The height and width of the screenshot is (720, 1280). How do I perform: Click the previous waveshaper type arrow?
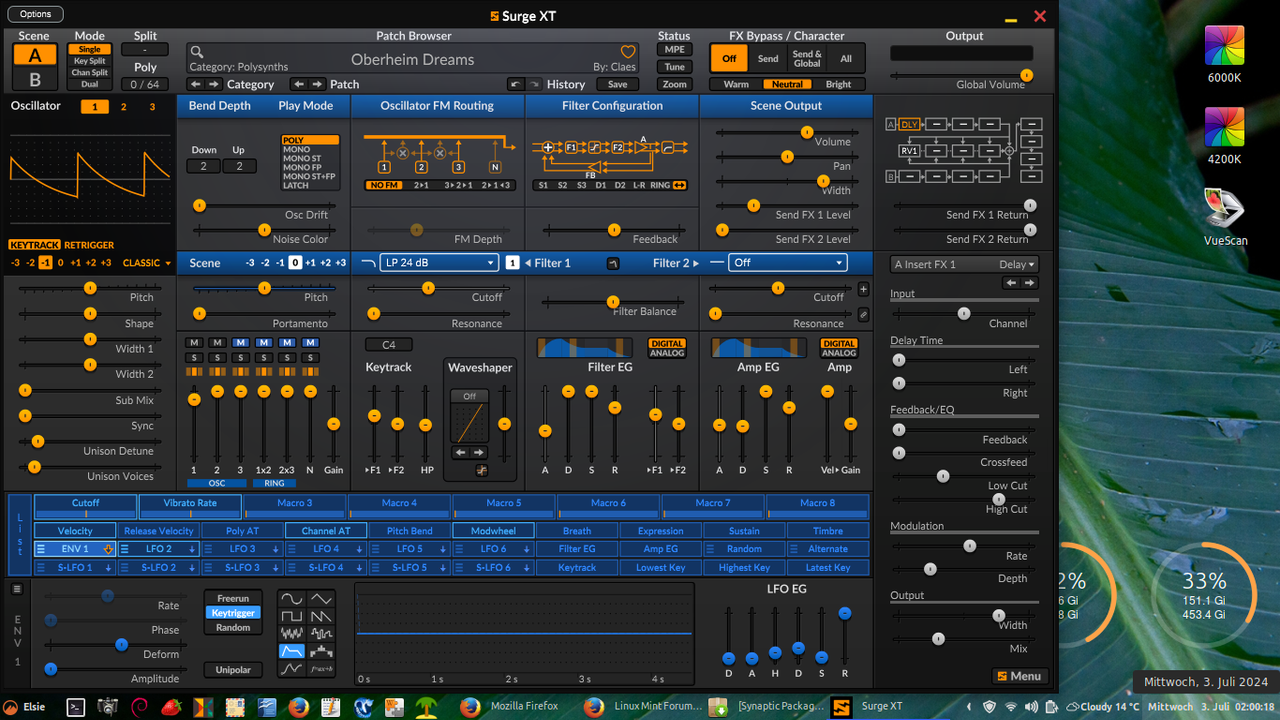point(461,452)
